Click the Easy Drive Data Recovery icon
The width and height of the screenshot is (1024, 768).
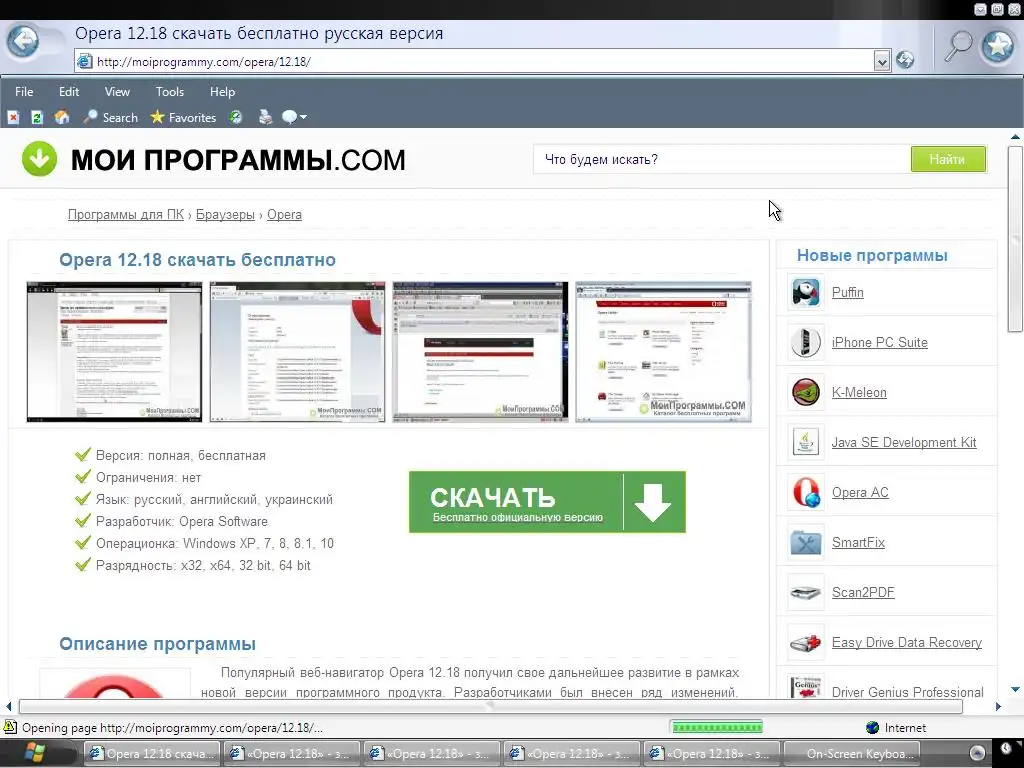click(x=805, y=643)
